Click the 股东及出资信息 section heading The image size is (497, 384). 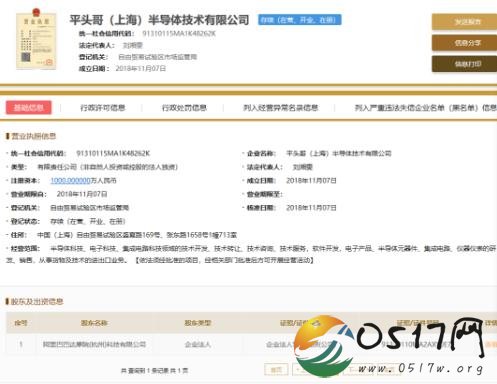pyautogui.click(x=37, y=302)
